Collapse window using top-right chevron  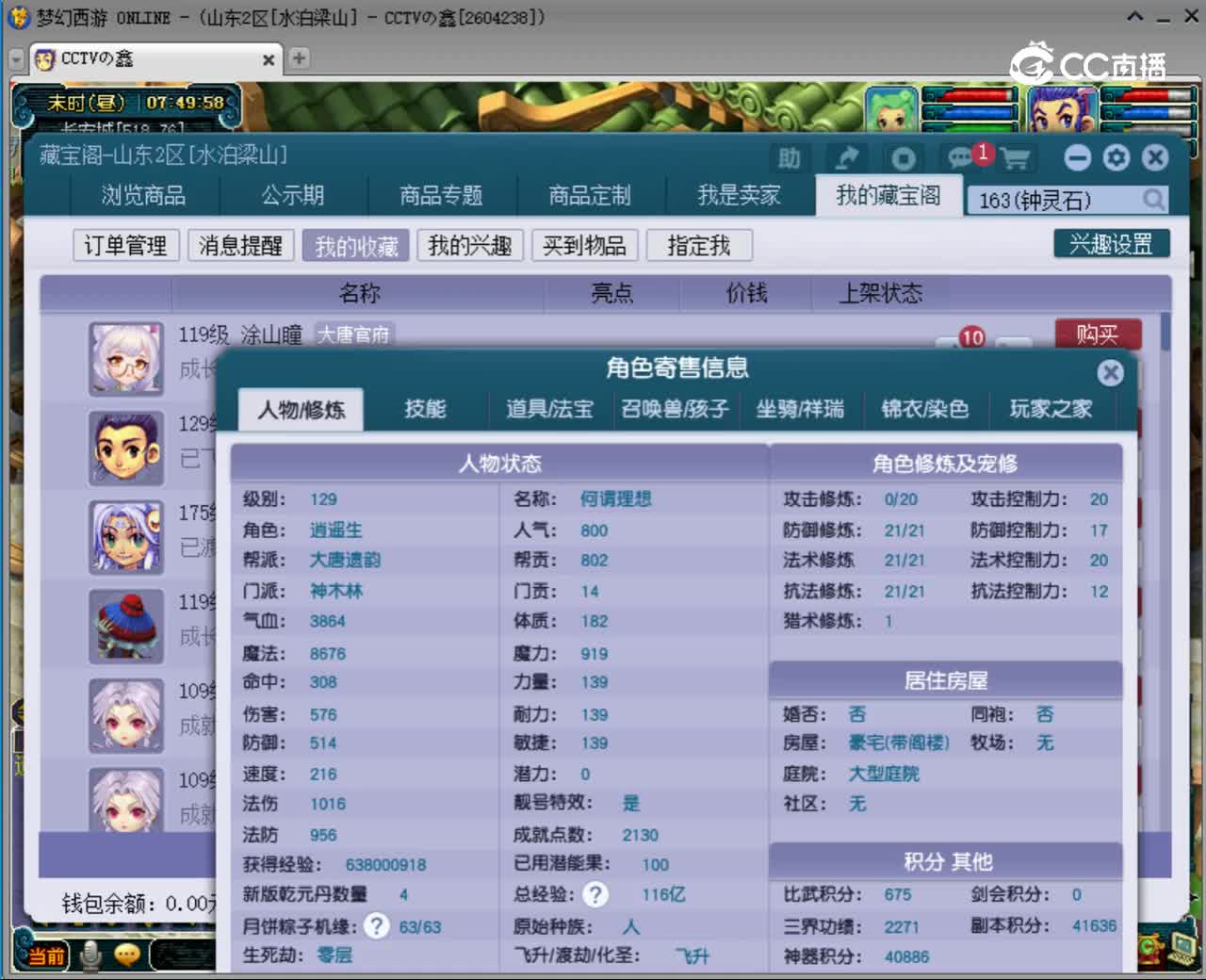(x=1135, y=17)
